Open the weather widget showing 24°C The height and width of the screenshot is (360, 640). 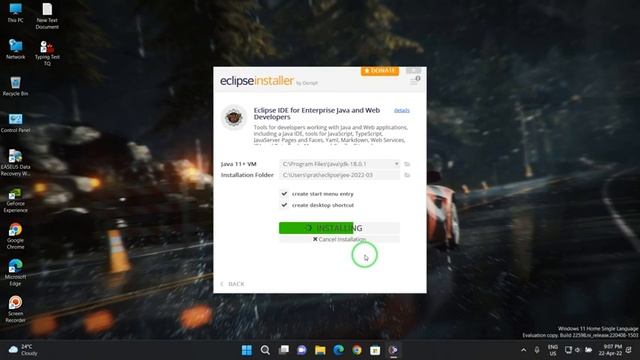(x=23, y=350)
